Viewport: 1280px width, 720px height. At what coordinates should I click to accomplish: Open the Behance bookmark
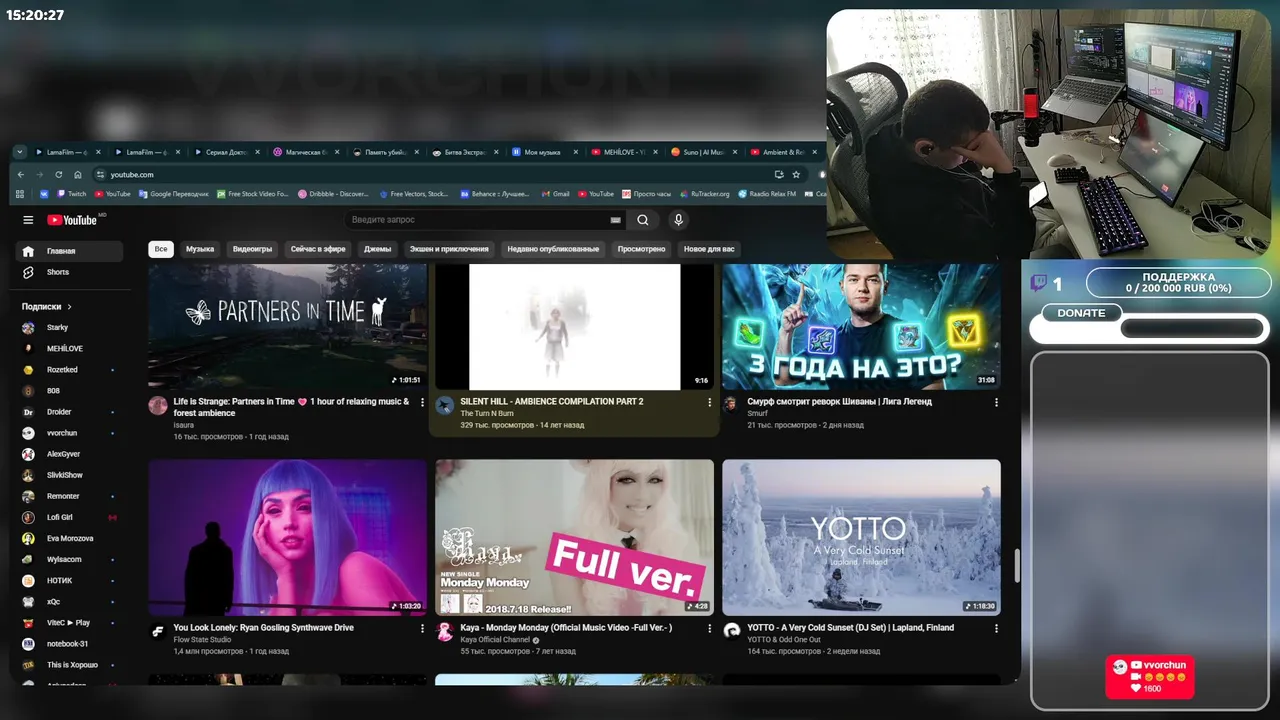494,194
